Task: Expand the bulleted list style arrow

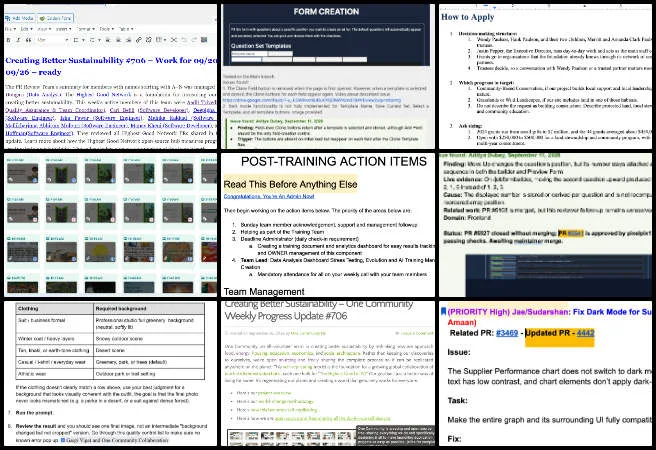Action: (x=83, y=40)
